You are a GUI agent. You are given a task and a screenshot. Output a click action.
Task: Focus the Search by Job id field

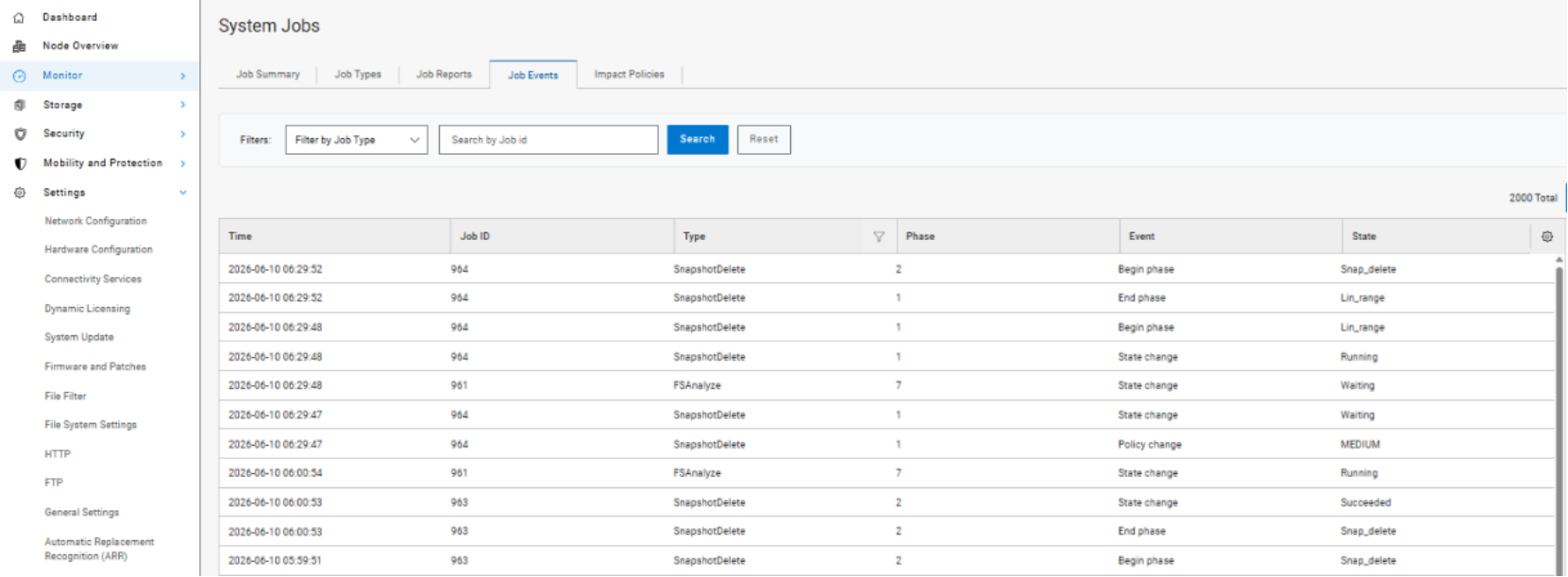pos(548,140)
